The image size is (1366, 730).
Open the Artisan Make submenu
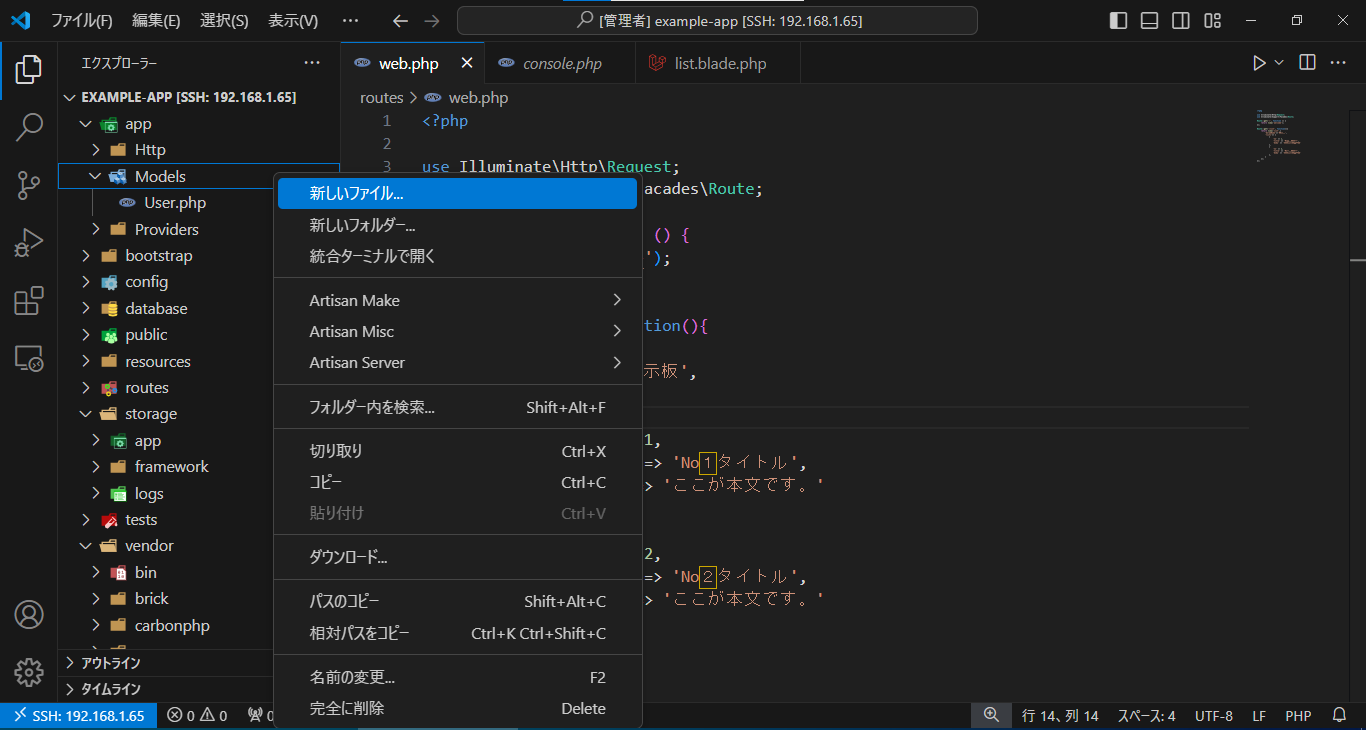tap(457, 300)
